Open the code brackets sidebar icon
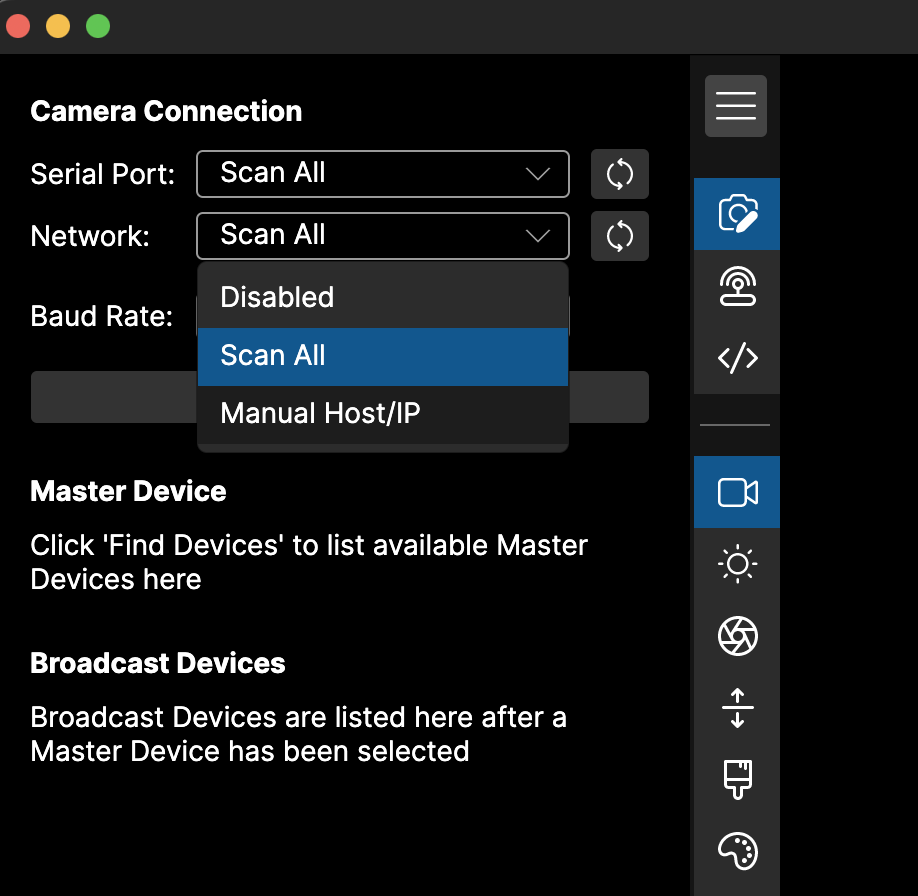918x896 pixels. click(737, 358)
